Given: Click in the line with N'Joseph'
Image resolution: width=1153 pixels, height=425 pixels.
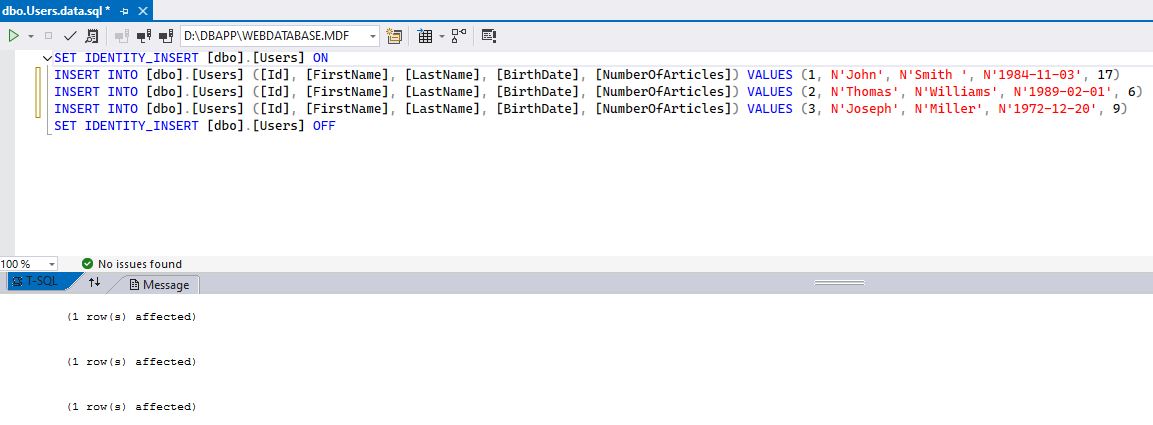Looking at the screenshot, I should [x=590, y=109].
